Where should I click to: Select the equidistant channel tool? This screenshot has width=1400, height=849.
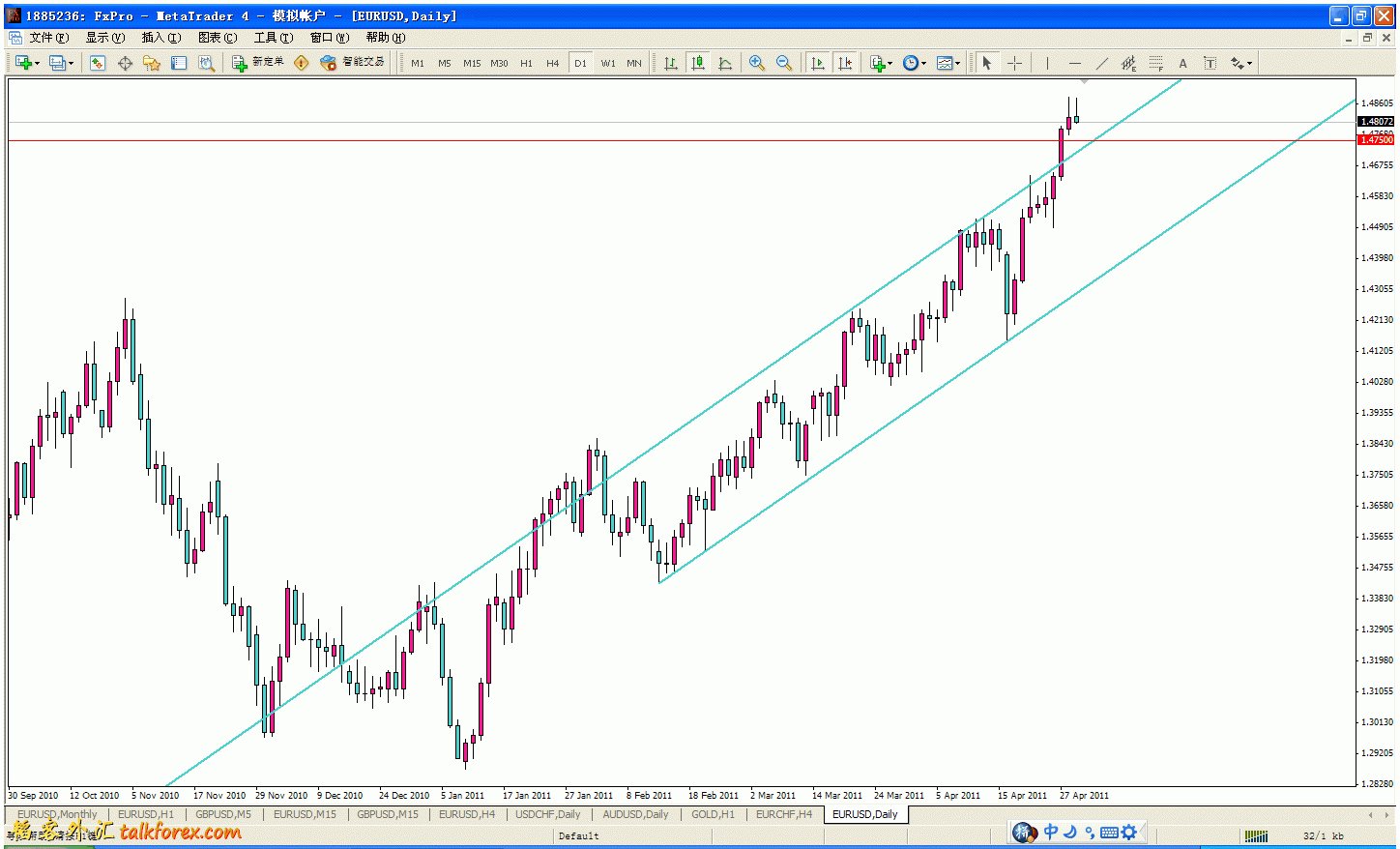pyautogui.click(x=1128, y=63)
